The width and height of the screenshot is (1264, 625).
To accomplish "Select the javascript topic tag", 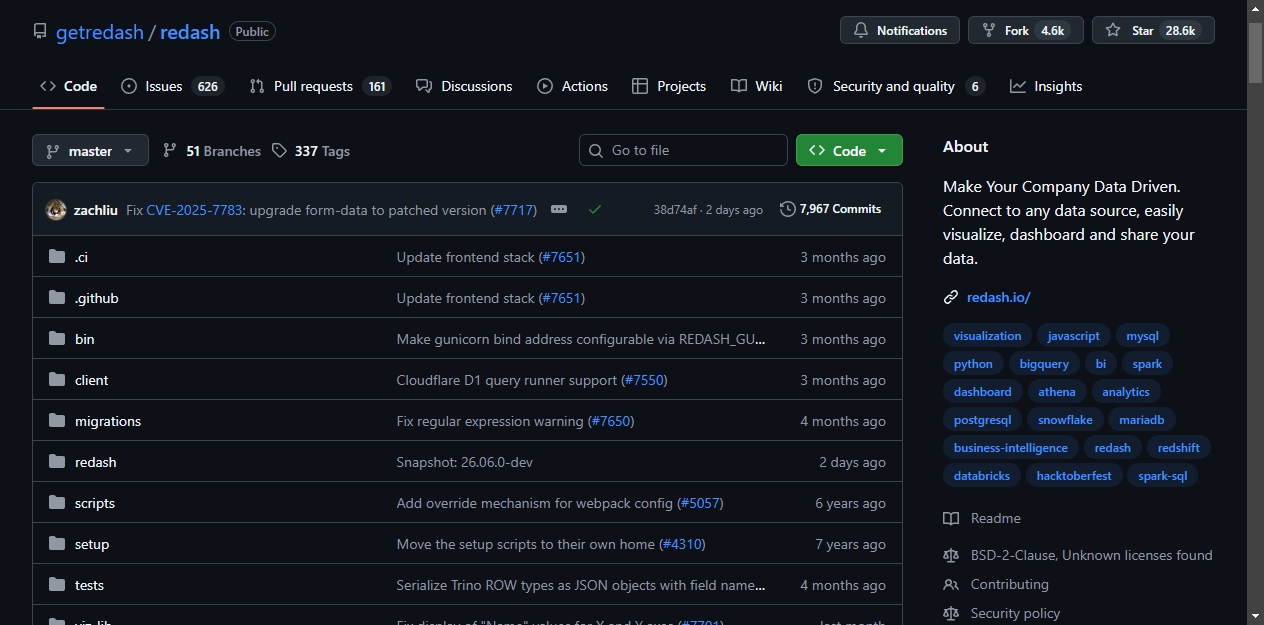I will coord(1073,336).
